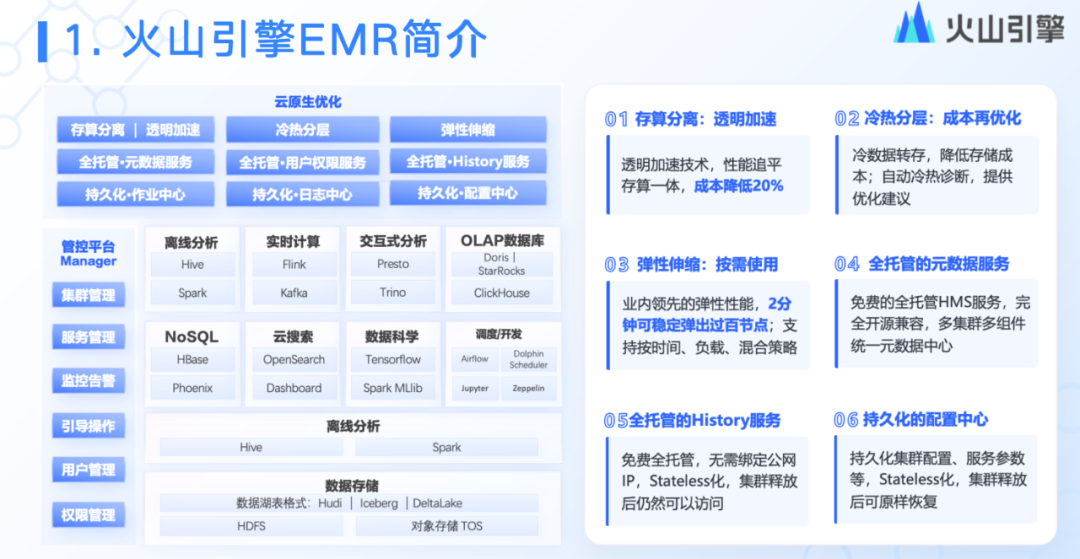Screen dimensions: 1080x559
Task: Click the 管控平台 Manager heading
Action: point(88,253)
